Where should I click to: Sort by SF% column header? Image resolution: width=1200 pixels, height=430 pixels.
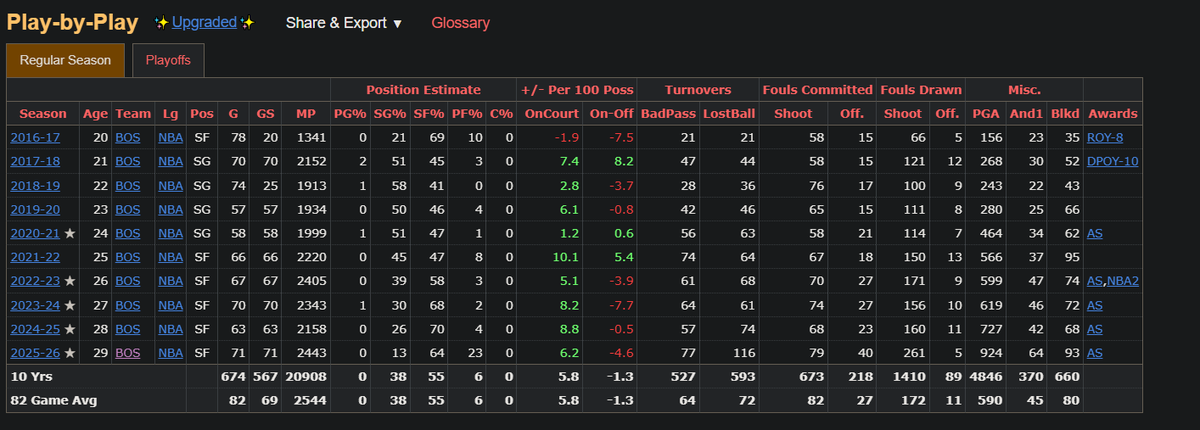click(x=429, y=114)
